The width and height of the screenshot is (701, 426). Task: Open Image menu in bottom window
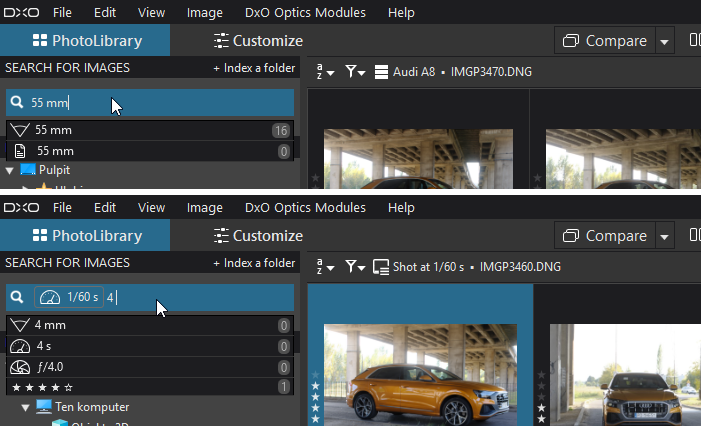[204, 207]
